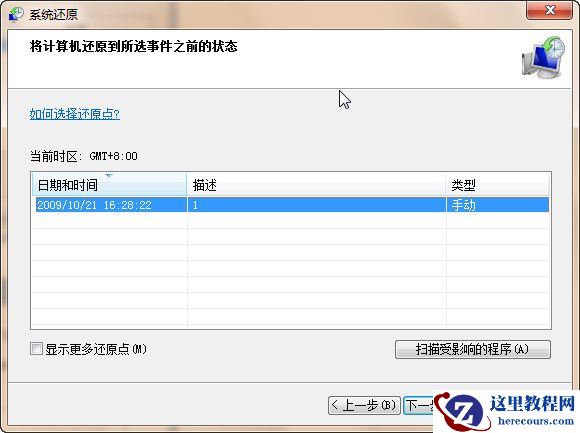The height and width of the screenshot is (433, 580).
Task: Click the '类型' column header
Action: pyautogui.click(x=498, y=185)
